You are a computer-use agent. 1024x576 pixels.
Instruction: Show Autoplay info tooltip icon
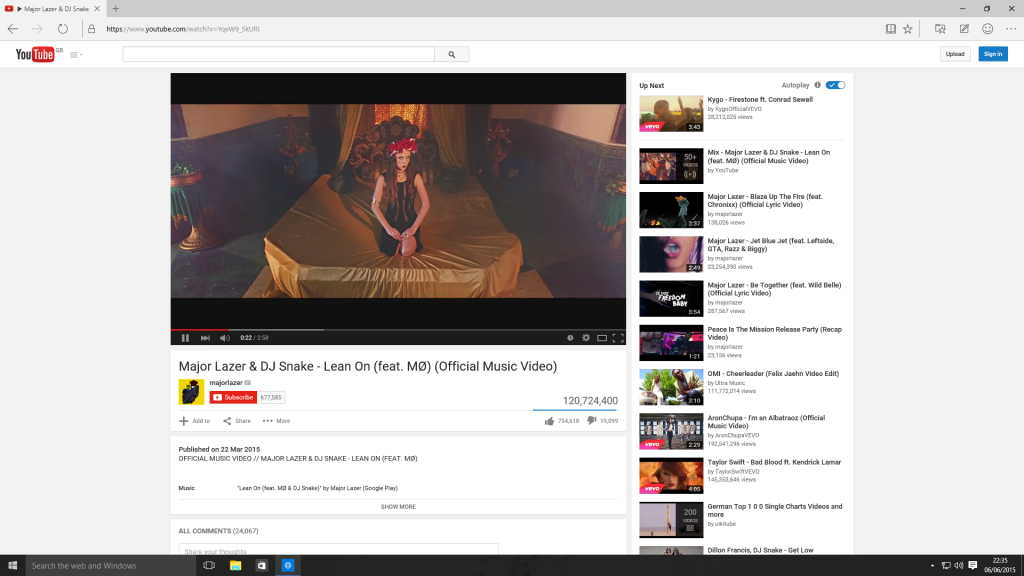tap(817, 85)
